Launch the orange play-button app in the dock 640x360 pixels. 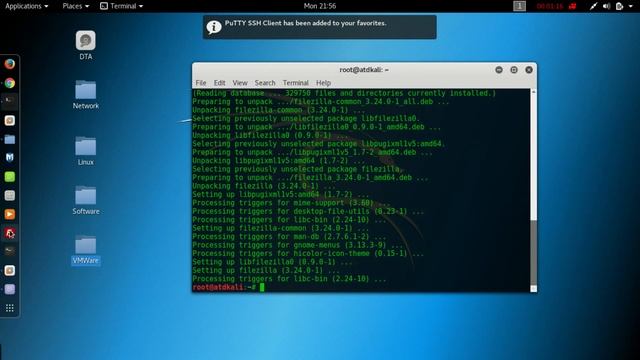point(10,214)
